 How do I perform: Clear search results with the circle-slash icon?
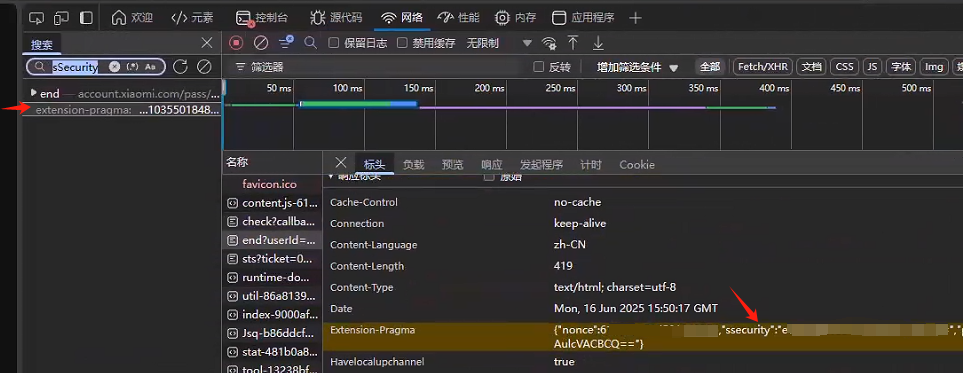coord(204,66)
